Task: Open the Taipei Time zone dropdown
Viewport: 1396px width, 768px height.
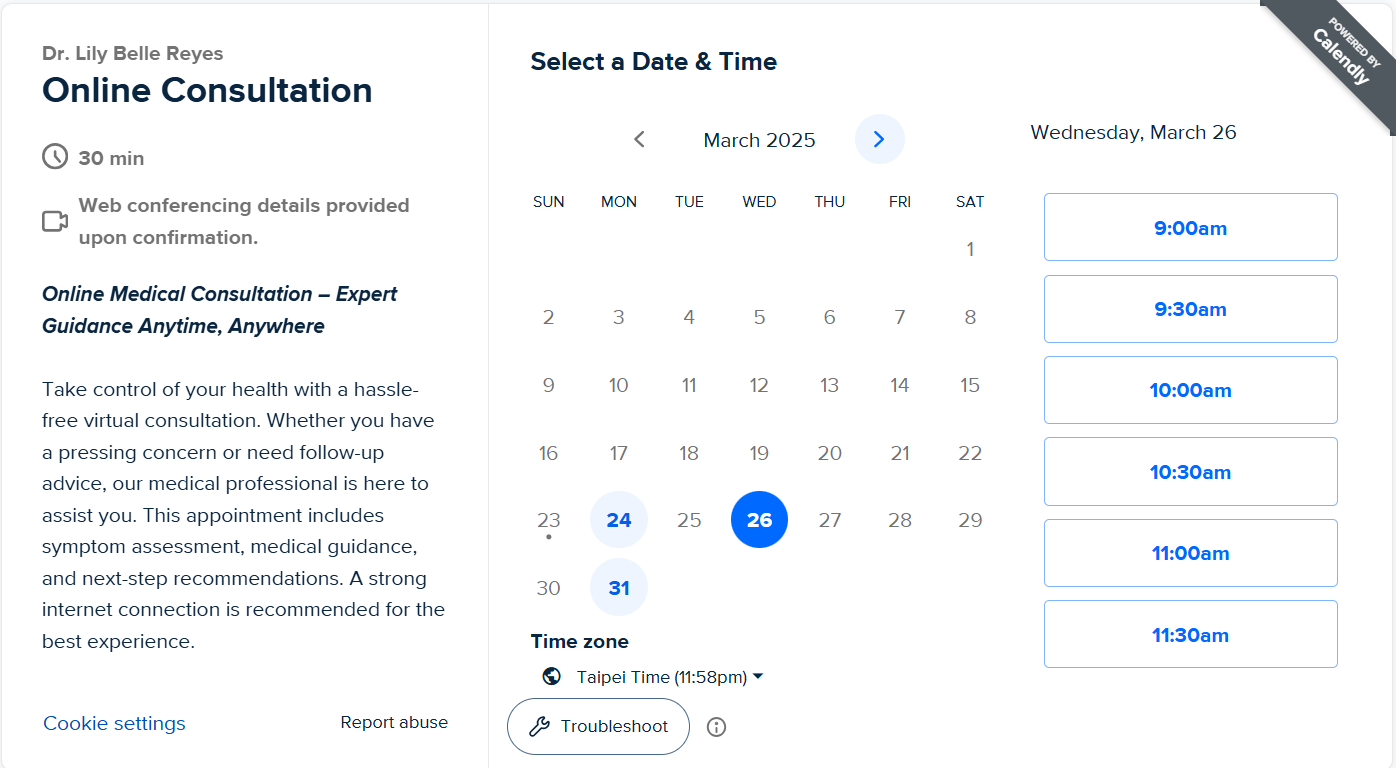Action: 669,677
